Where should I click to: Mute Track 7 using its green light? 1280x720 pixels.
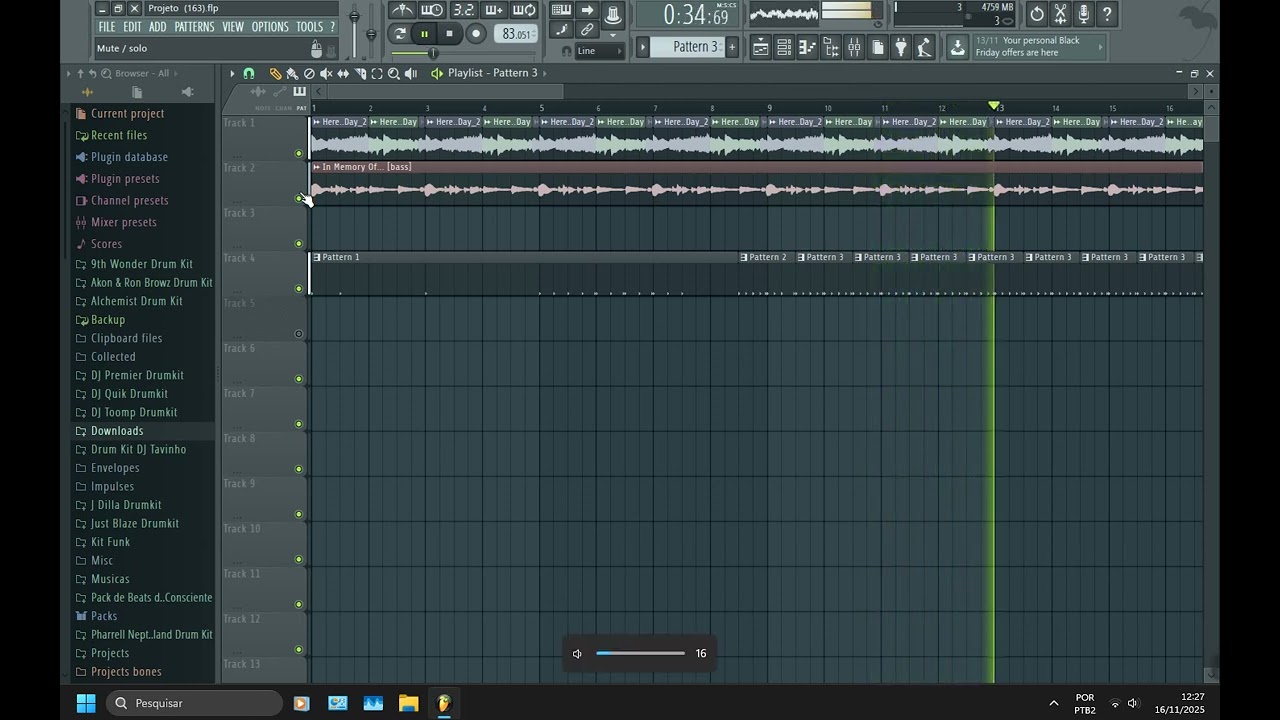298,424
